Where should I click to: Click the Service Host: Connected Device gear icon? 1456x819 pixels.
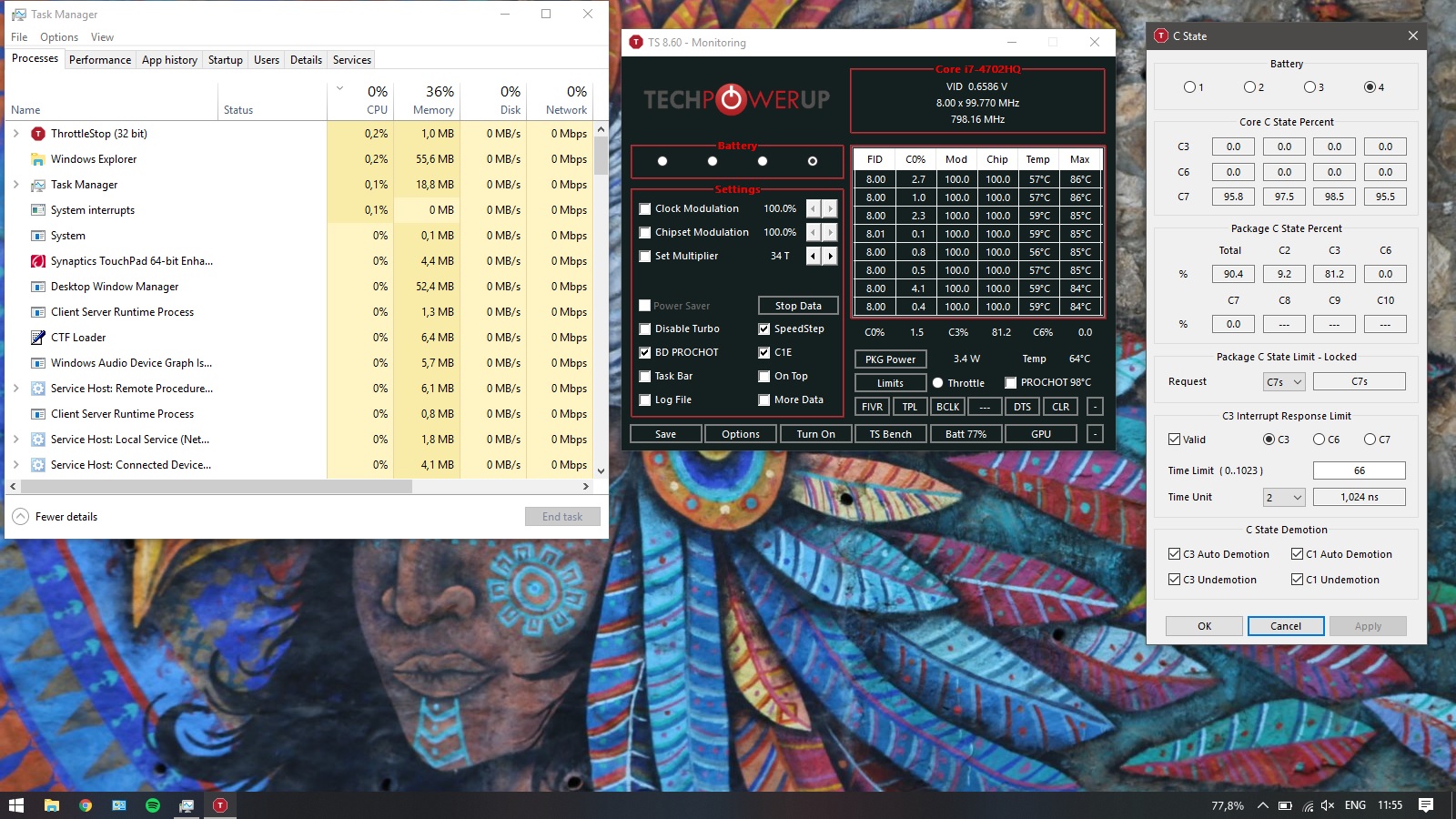click(38, 465)
